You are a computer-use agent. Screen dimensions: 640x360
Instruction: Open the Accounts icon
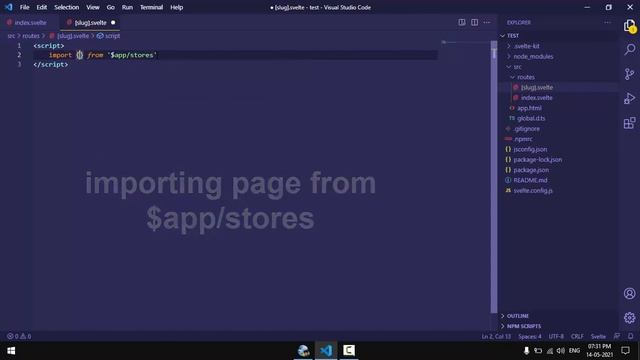pyautogui.click(x=629, y=293)
